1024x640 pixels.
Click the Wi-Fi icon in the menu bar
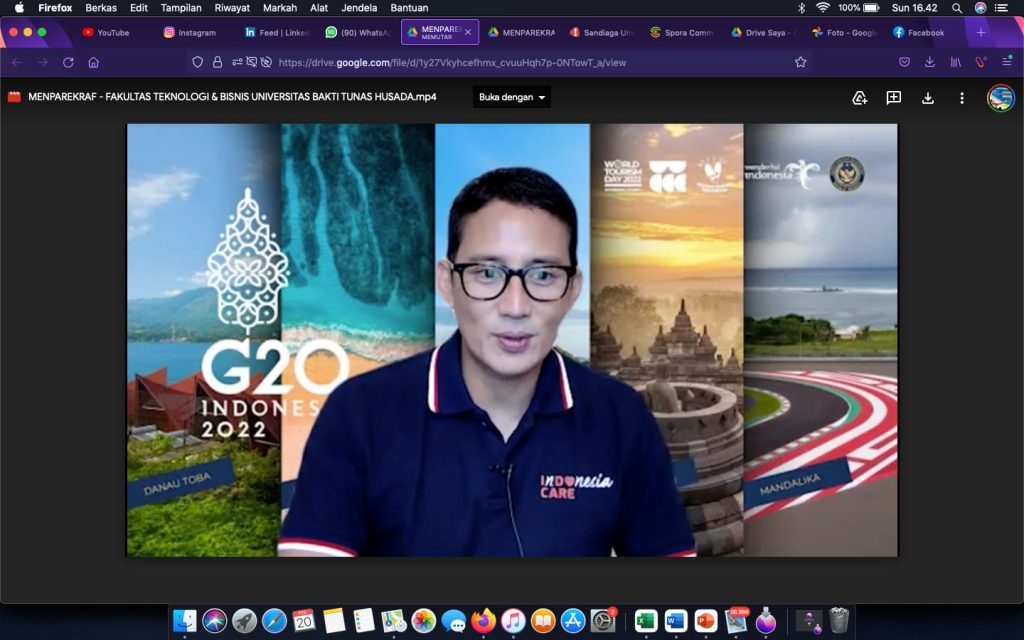(x=823, y=8)
